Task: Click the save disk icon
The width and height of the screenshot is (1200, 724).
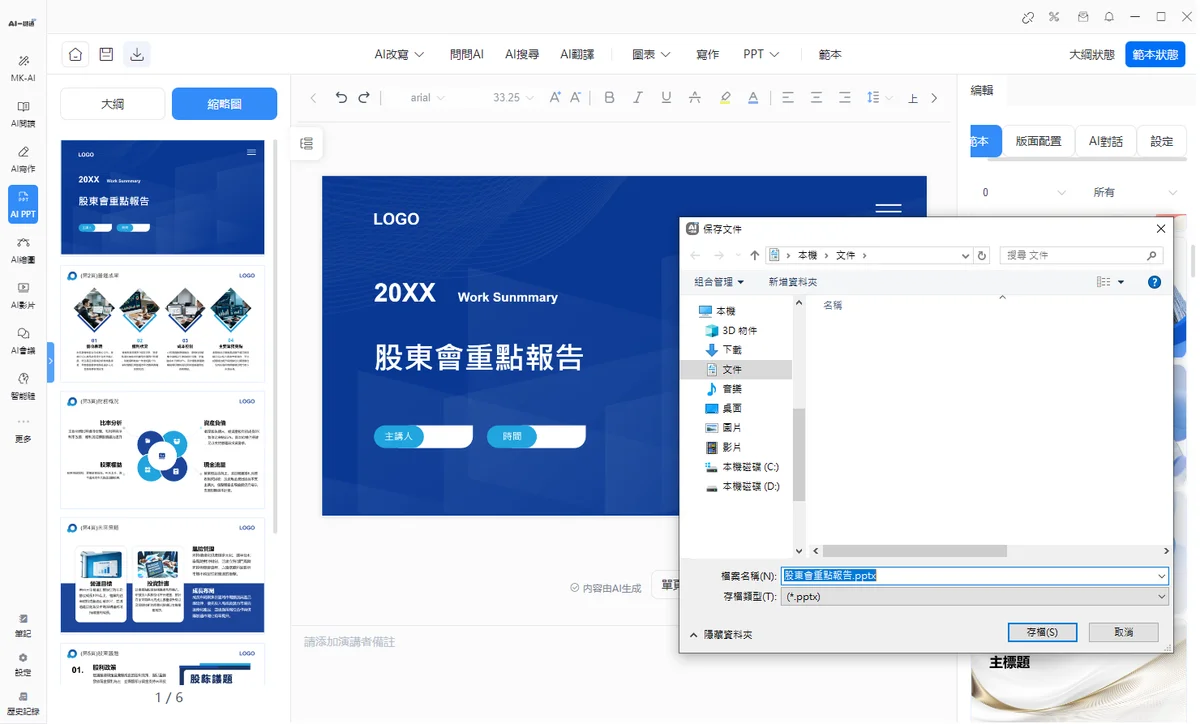Action: [x=106, y=54]
